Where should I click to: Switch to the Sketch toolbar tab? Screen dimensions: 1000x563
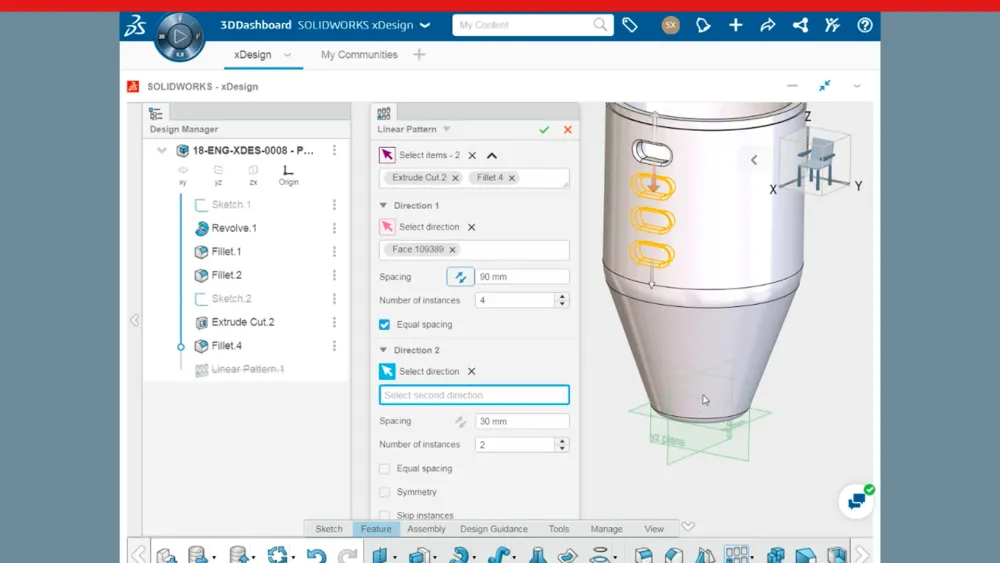point(328,529)
